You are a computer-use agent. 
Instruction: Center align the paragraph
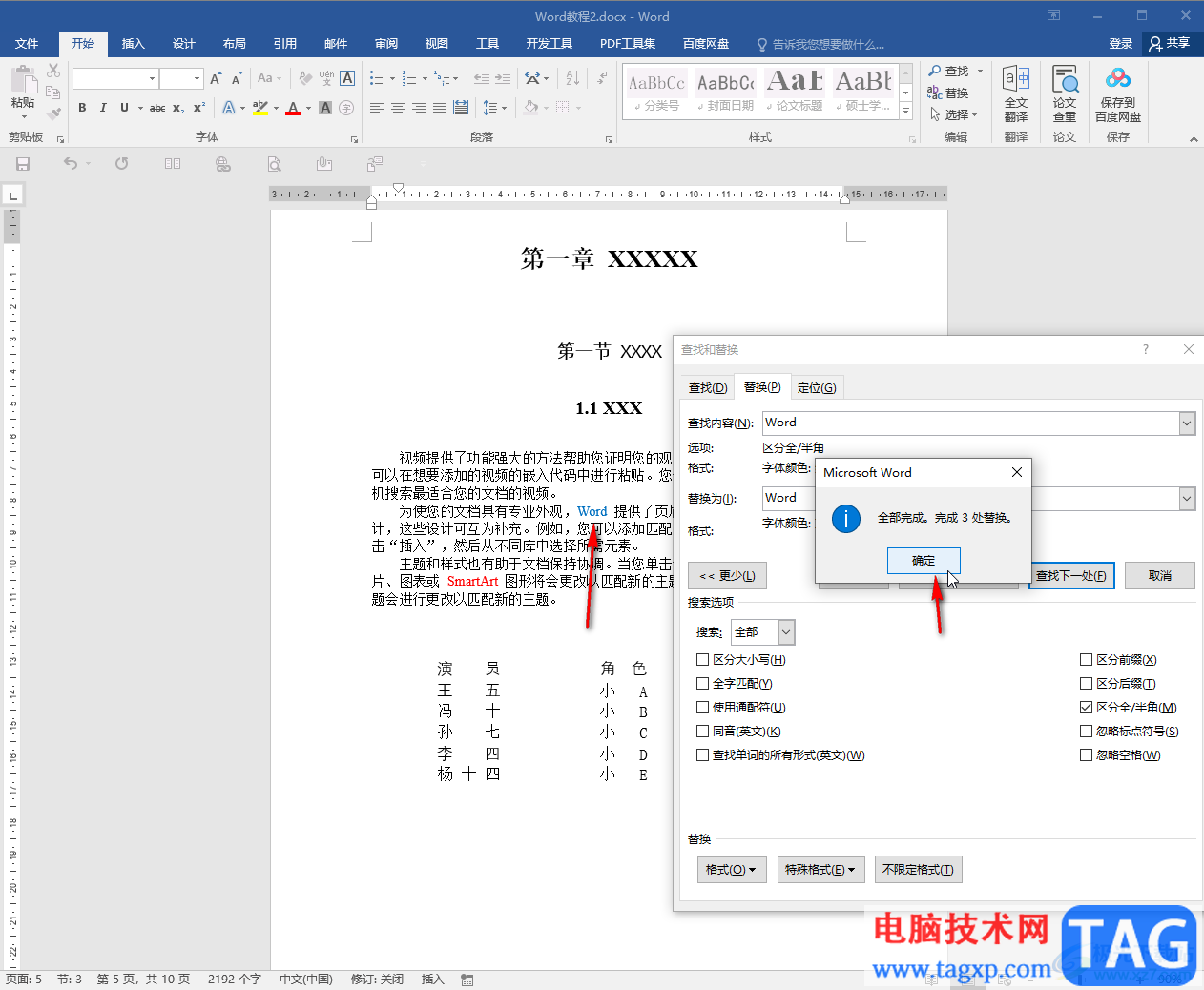(398, 108)
